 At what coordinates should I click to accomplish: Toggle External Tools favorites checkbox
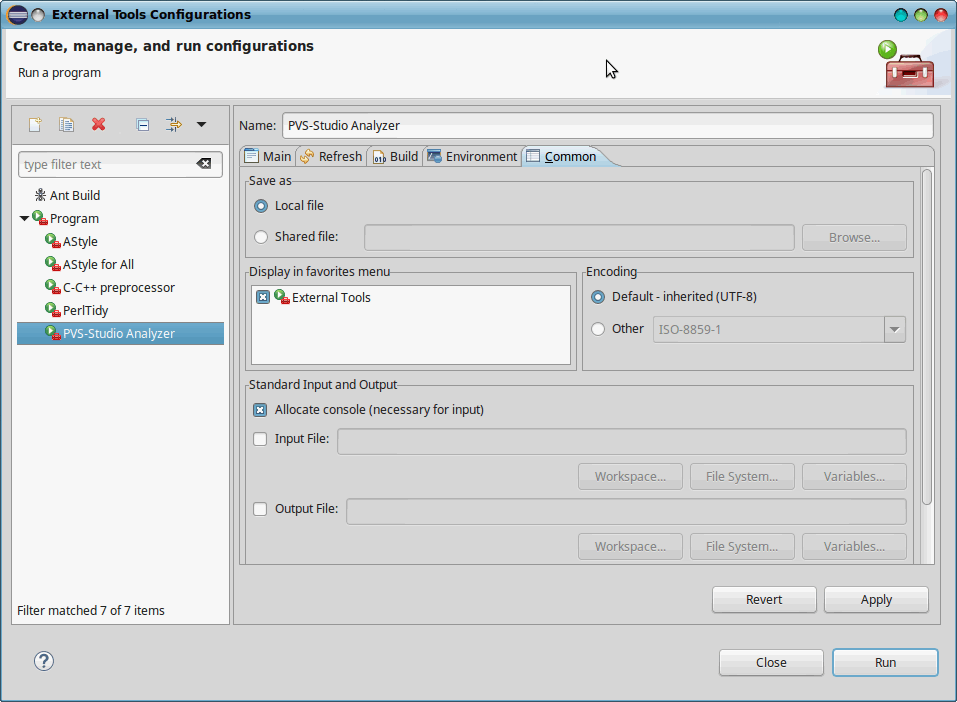click(x=263, y=297)
